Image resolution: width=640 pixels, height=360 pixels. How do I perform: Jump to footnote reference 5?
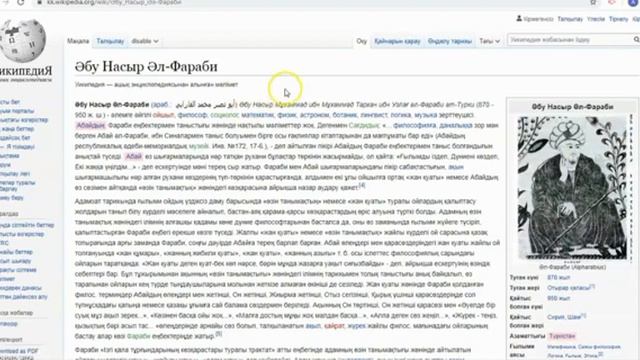tap(219, 334)
